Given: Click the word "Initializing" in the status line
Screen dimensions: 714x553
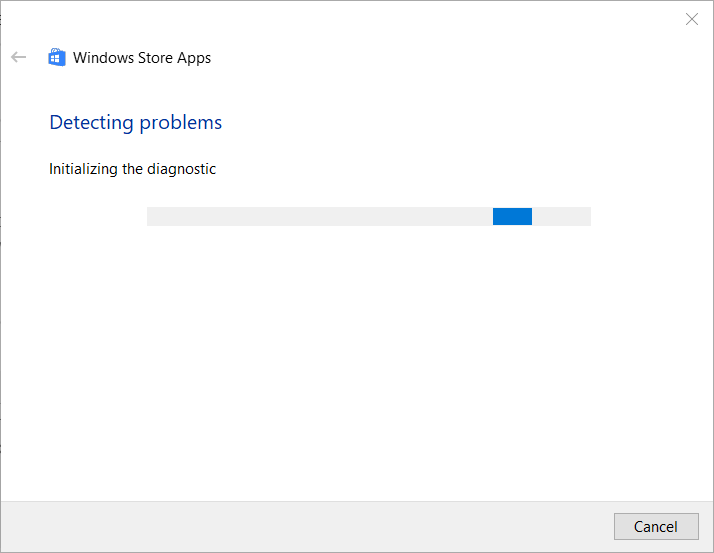Looking at the screenshot, I should pyautogui.click(x=83, y=169).
